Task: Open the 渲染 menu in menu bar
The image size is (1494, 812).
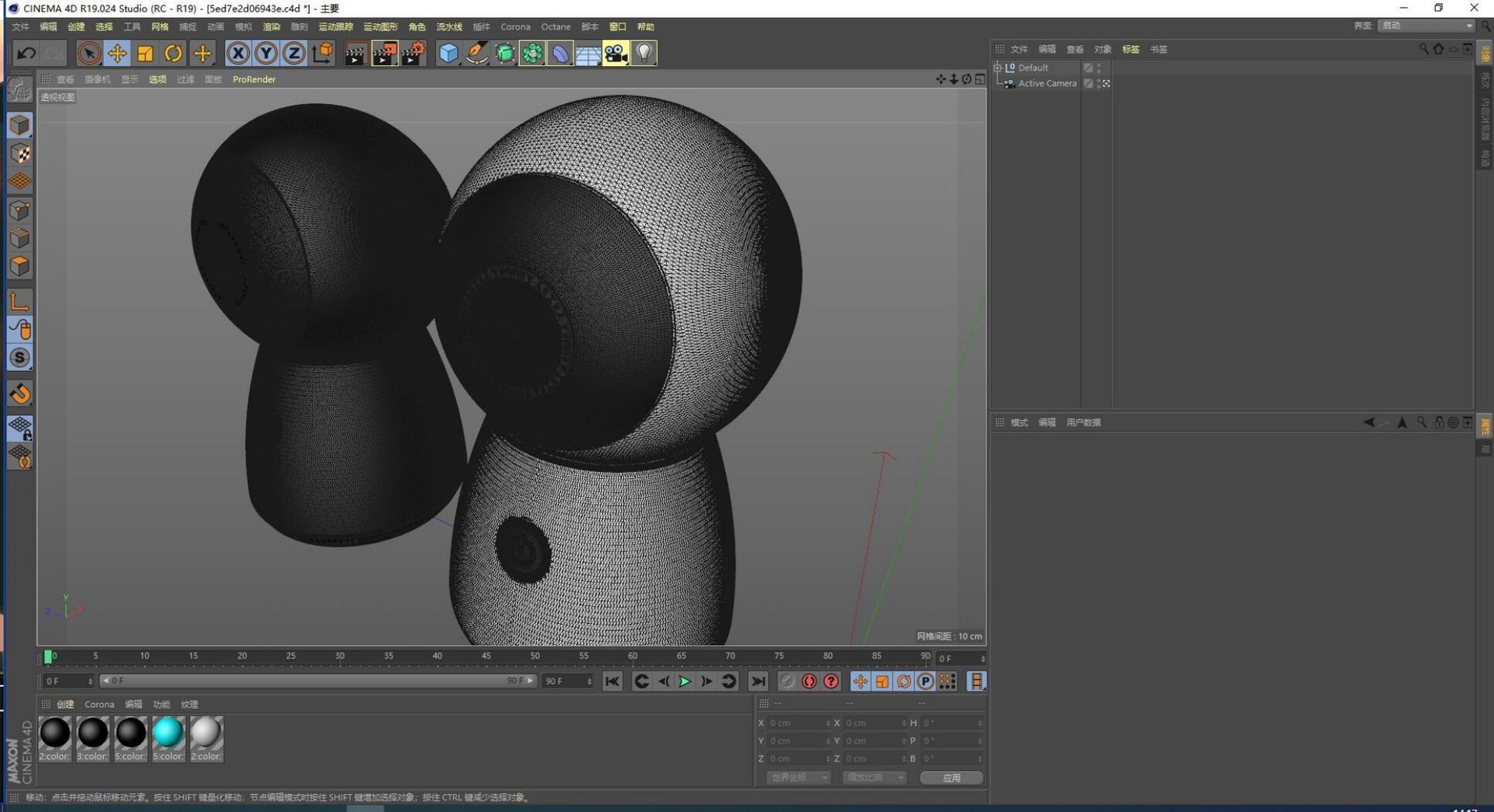Action: (x=272, y=27)
